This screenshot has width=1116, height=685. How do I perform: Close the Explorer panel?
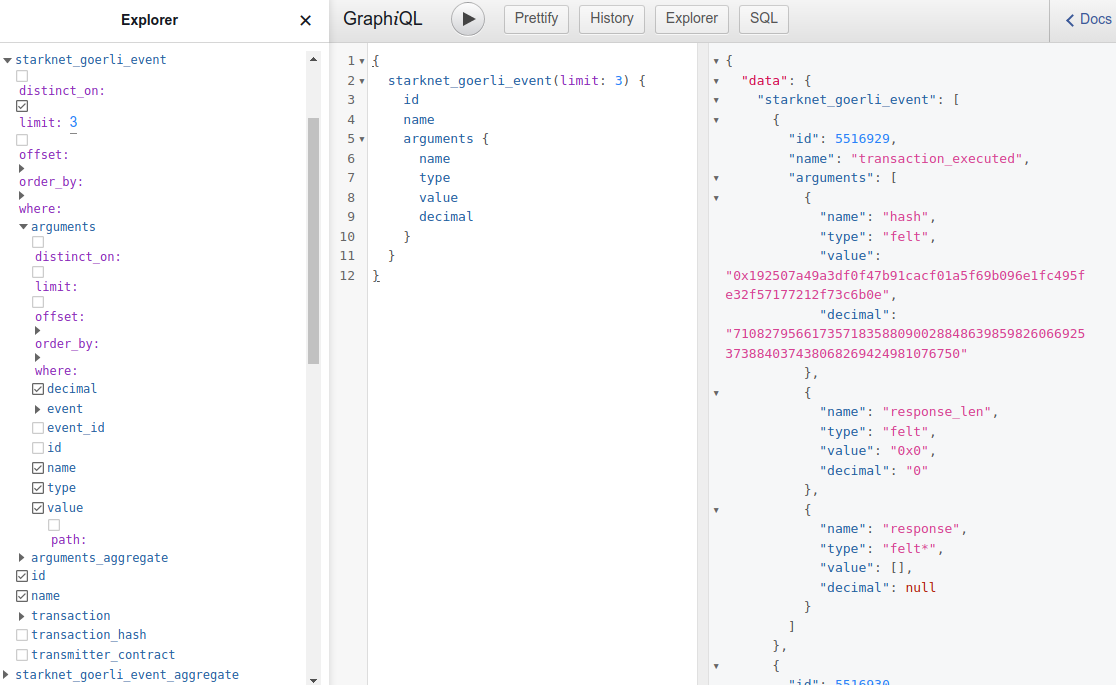tap(305, 21)
